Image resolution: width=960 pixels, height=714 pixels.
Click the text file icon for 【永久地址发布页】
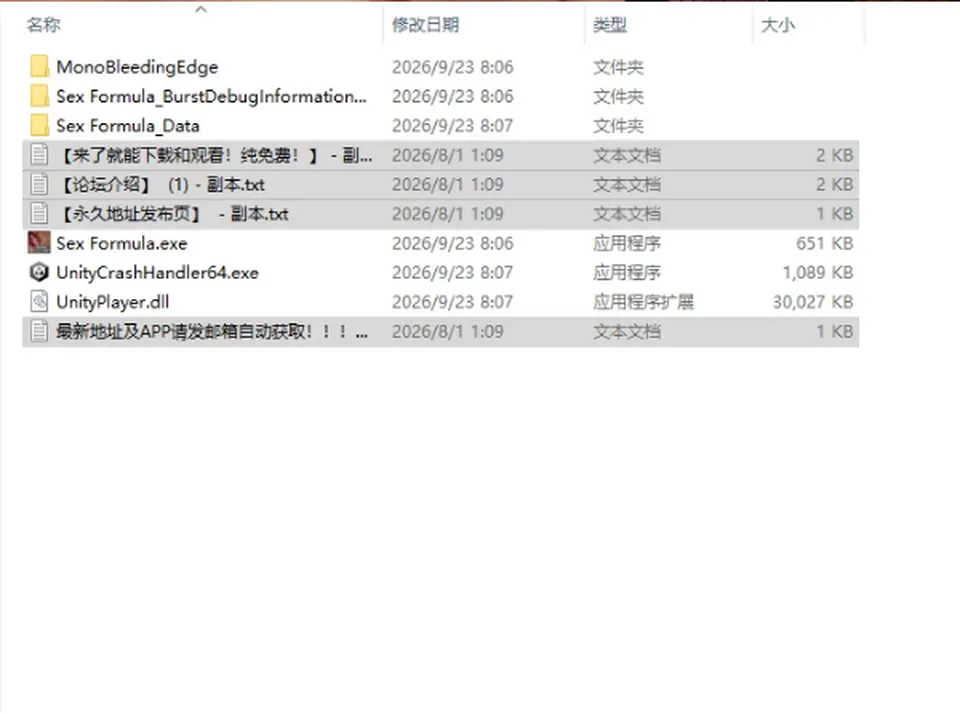point(39,213)
